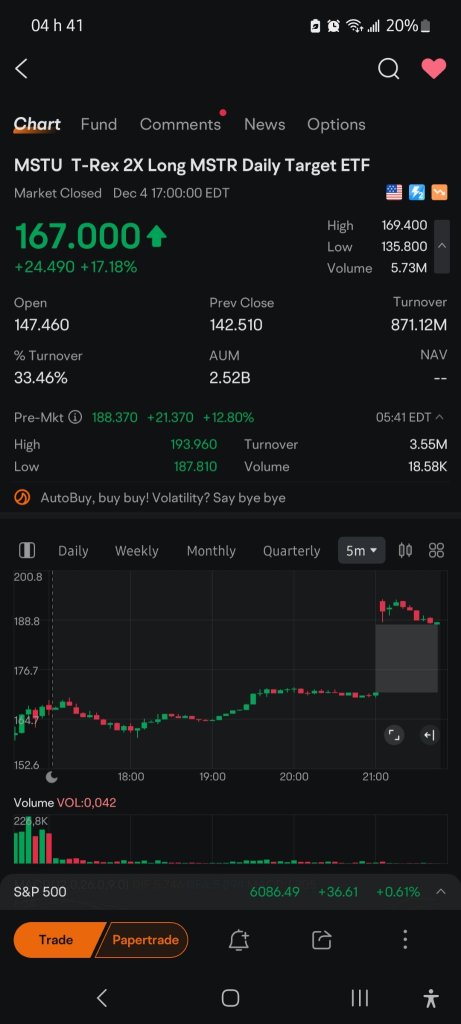Viewport: 461px width, 1024px height.
Task: Jump chart to latest candle arrow
Action: pos(429,735)
